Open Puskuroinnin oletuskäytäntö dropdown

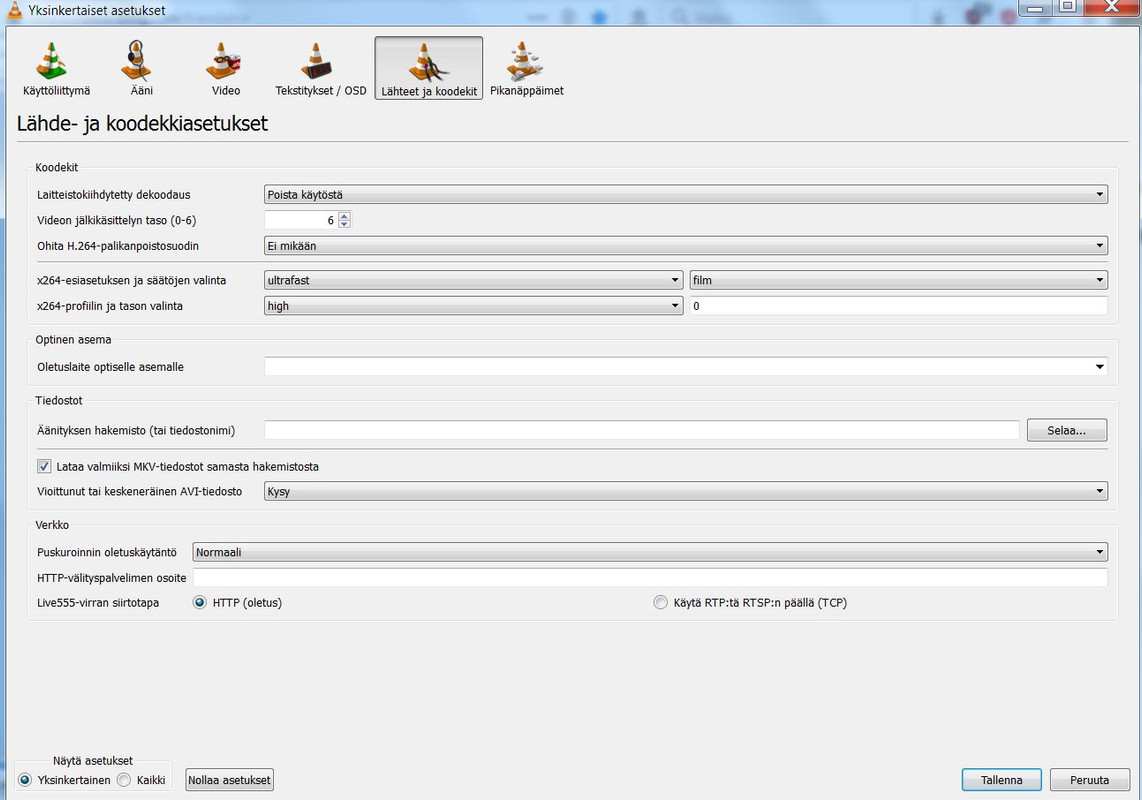coord(650,552)
